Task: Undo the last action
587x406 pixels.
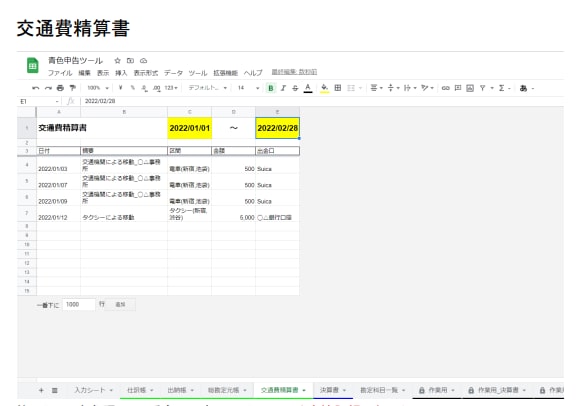Action: (x=36, y=88)
